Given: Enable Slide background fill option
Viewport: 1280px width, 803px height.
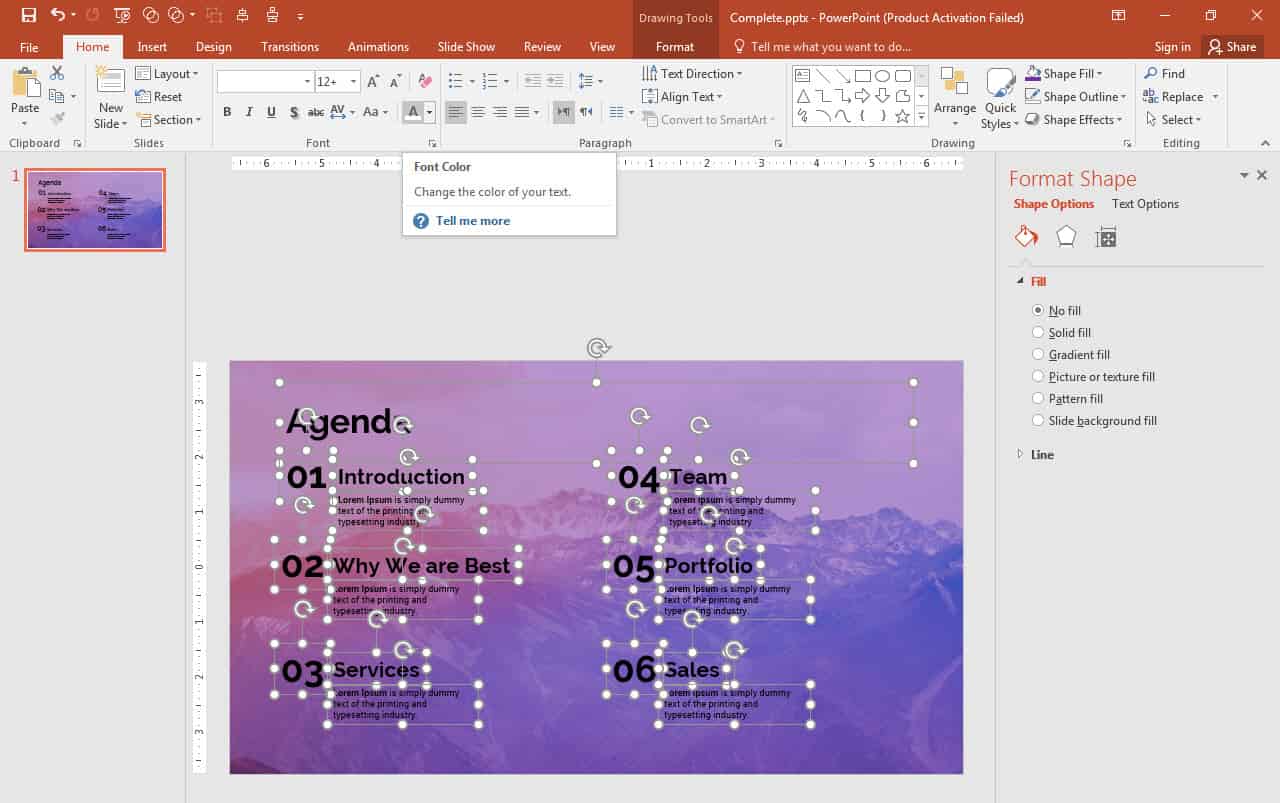Looking at the screenshot, I should pyautogui.click(x=1038, y=420).
